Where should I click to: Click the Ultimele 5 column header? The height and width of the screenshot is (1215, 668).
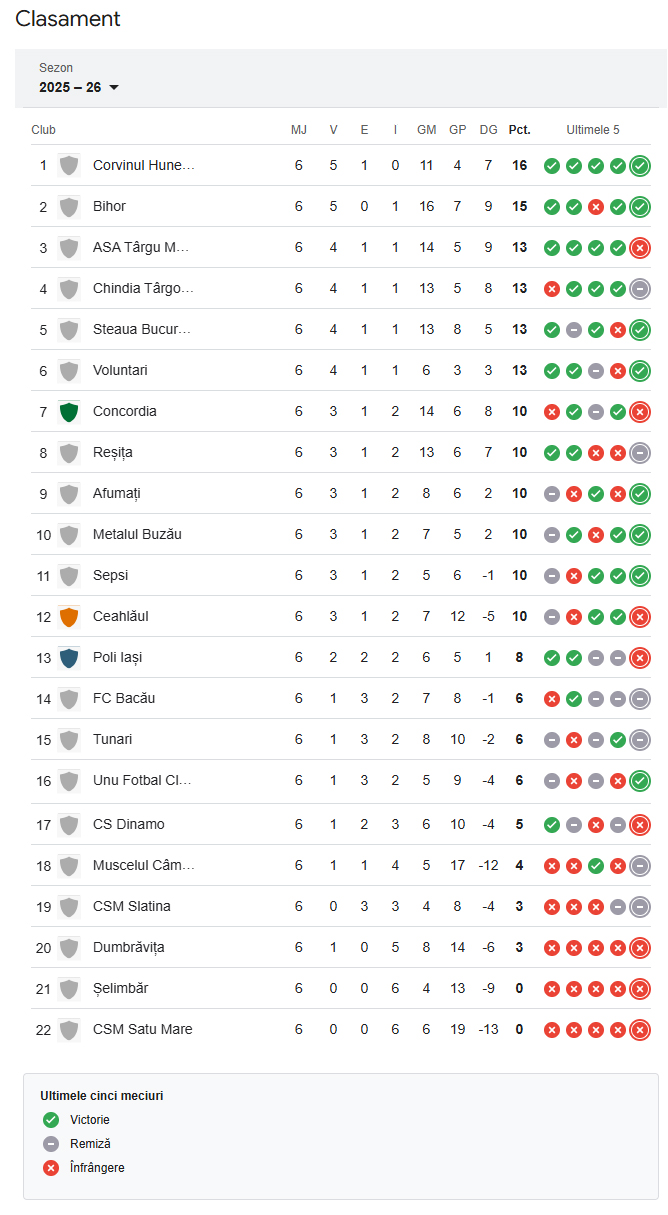[x=593, y=130]
